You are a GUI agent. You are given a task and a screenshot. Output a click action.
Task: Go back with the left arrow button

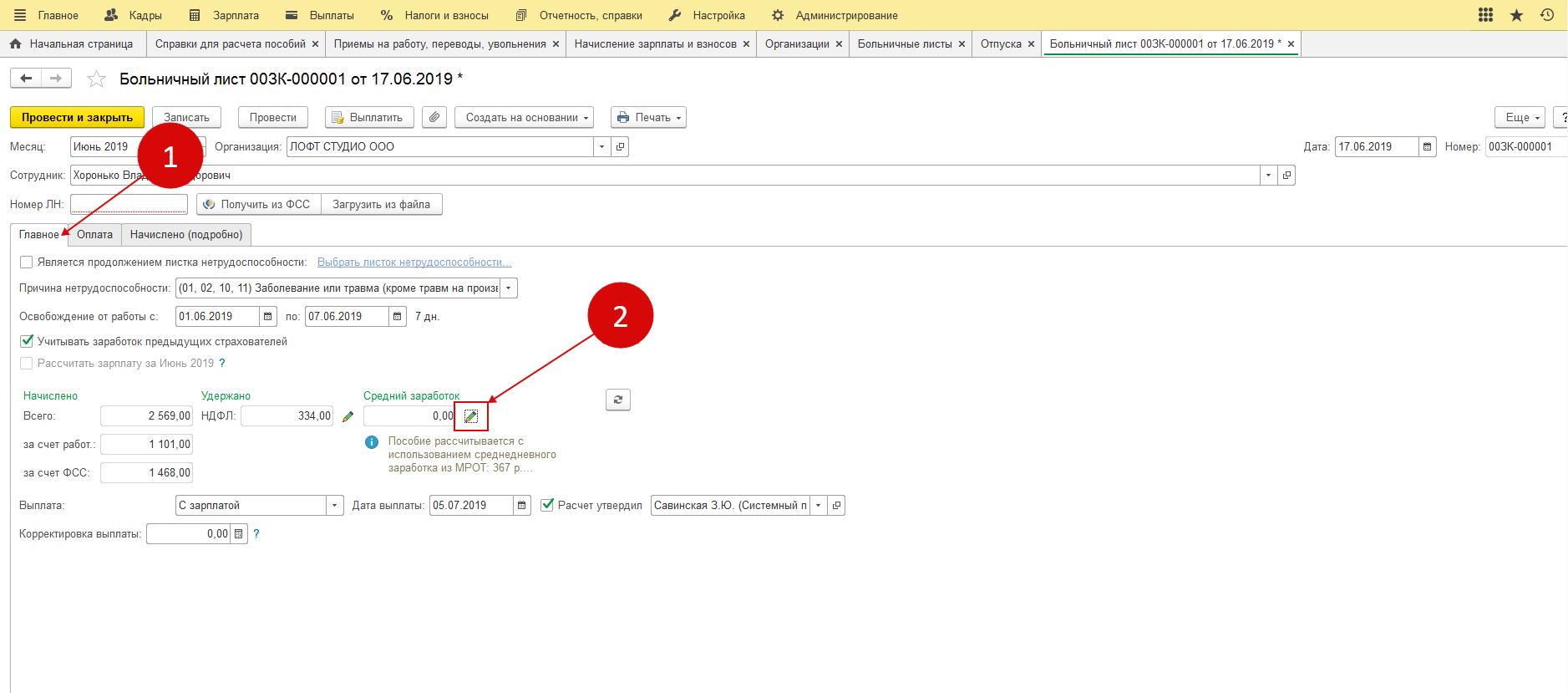pos(26,78)
